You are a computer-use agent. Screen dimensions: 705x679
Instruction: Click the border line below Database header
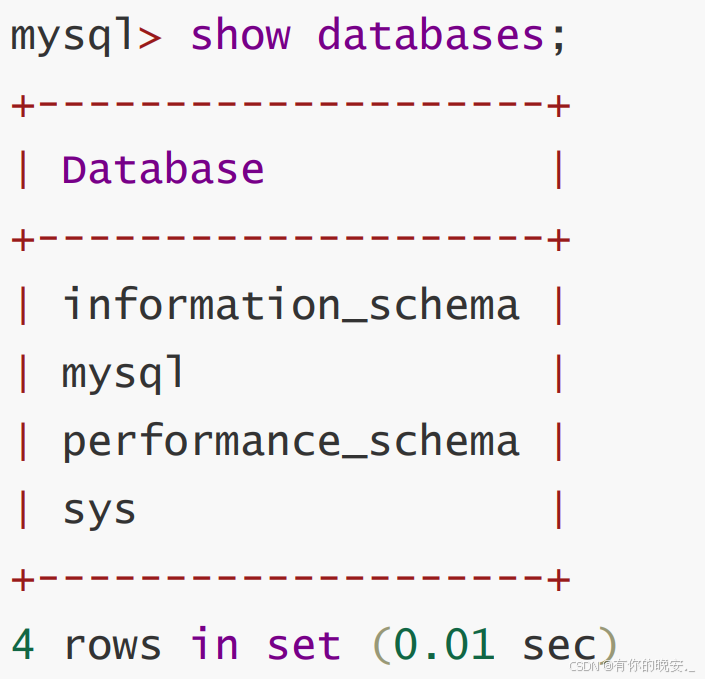point(290,240)
